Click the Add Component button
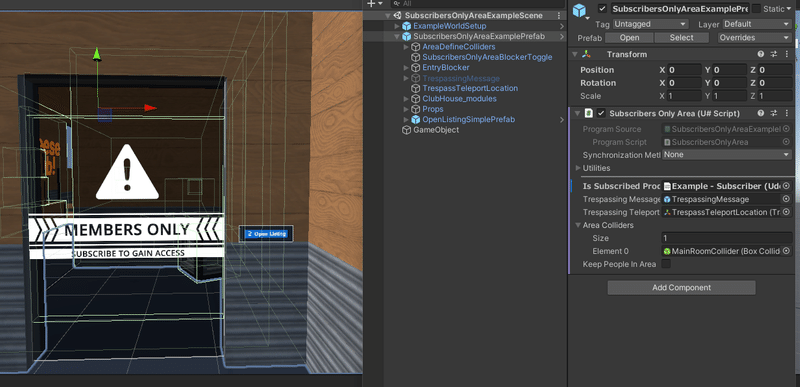This screenshot has height=387, width=800. pyautogui.click(x=681, y=288)
